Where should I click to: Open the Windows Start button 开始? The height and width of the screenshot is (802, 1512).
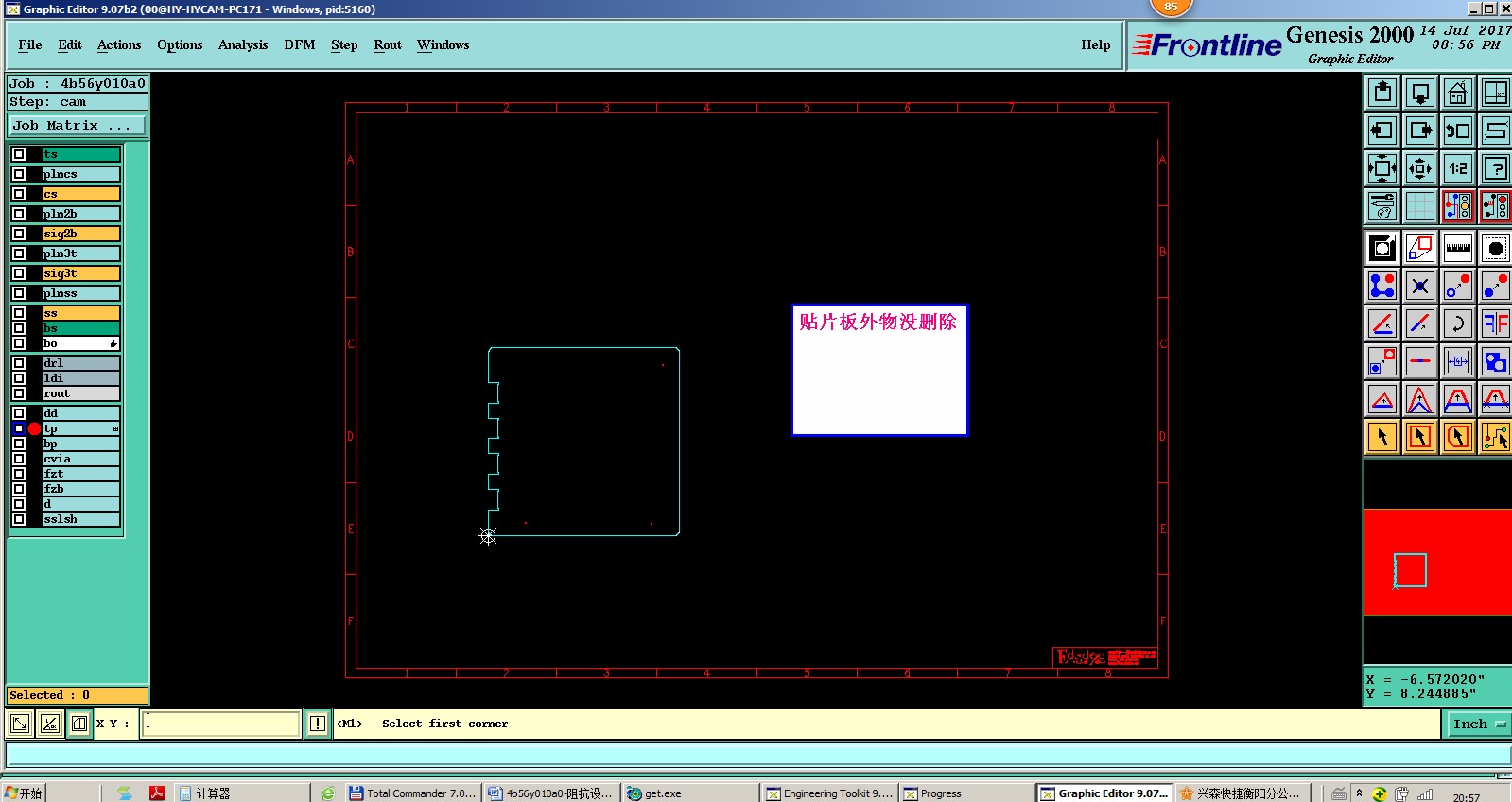click(24, 793)
